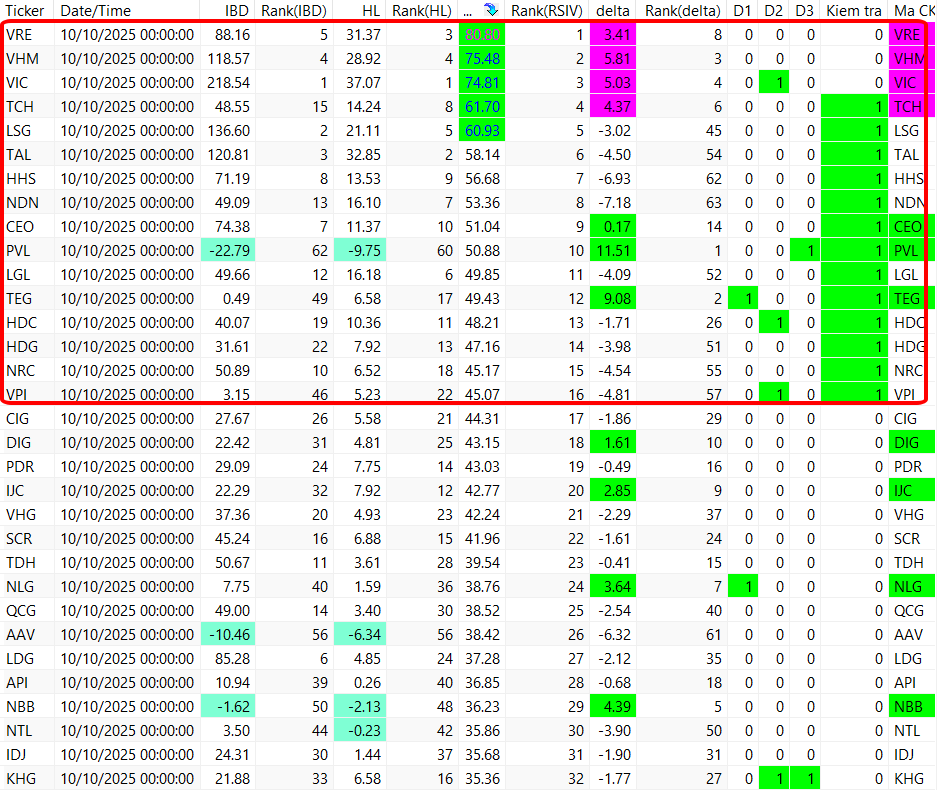
Task: Click the sort arrow icon in header
Action: [491, 10]
